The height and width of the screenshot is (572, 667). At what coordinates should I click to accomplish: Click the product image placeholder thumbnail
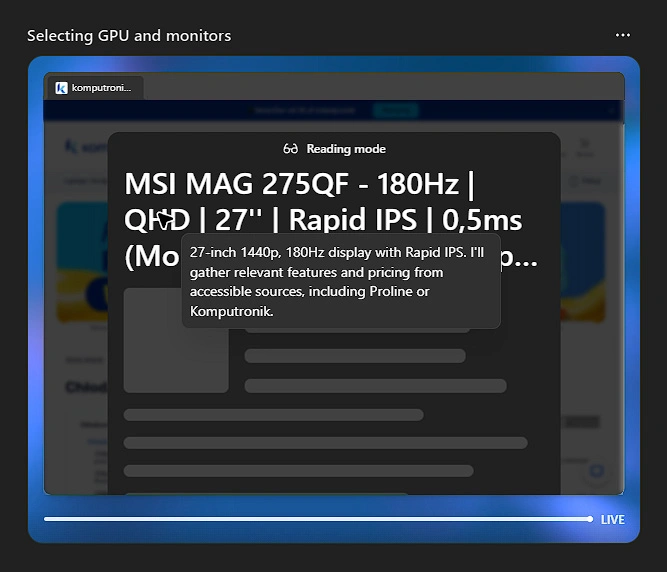point(176,340)
